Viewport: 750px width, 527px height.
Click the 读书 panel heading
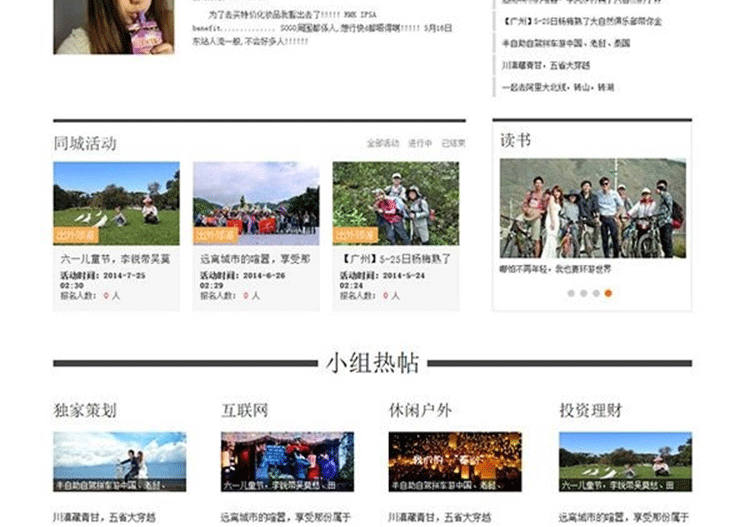(x=516, y=141)
